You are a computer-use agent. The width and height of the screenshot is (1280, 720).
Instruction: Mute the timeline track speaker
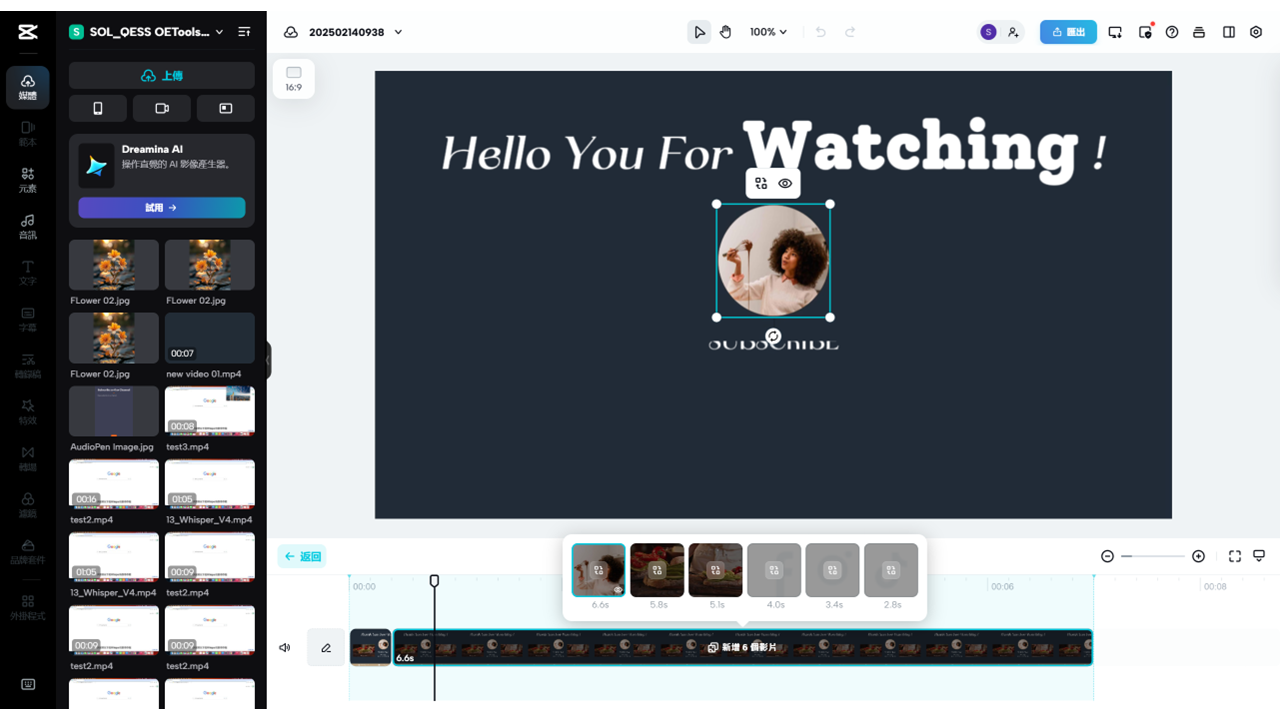[285, 647]
